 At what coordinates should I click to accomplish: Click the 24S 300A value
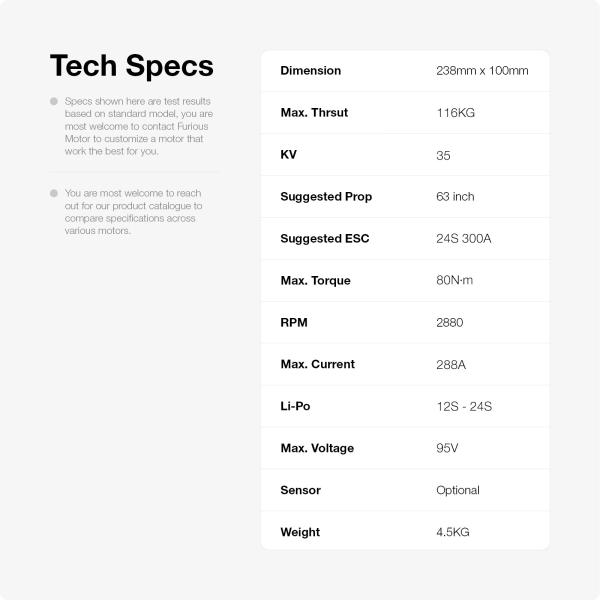click(x=464, y=239)
